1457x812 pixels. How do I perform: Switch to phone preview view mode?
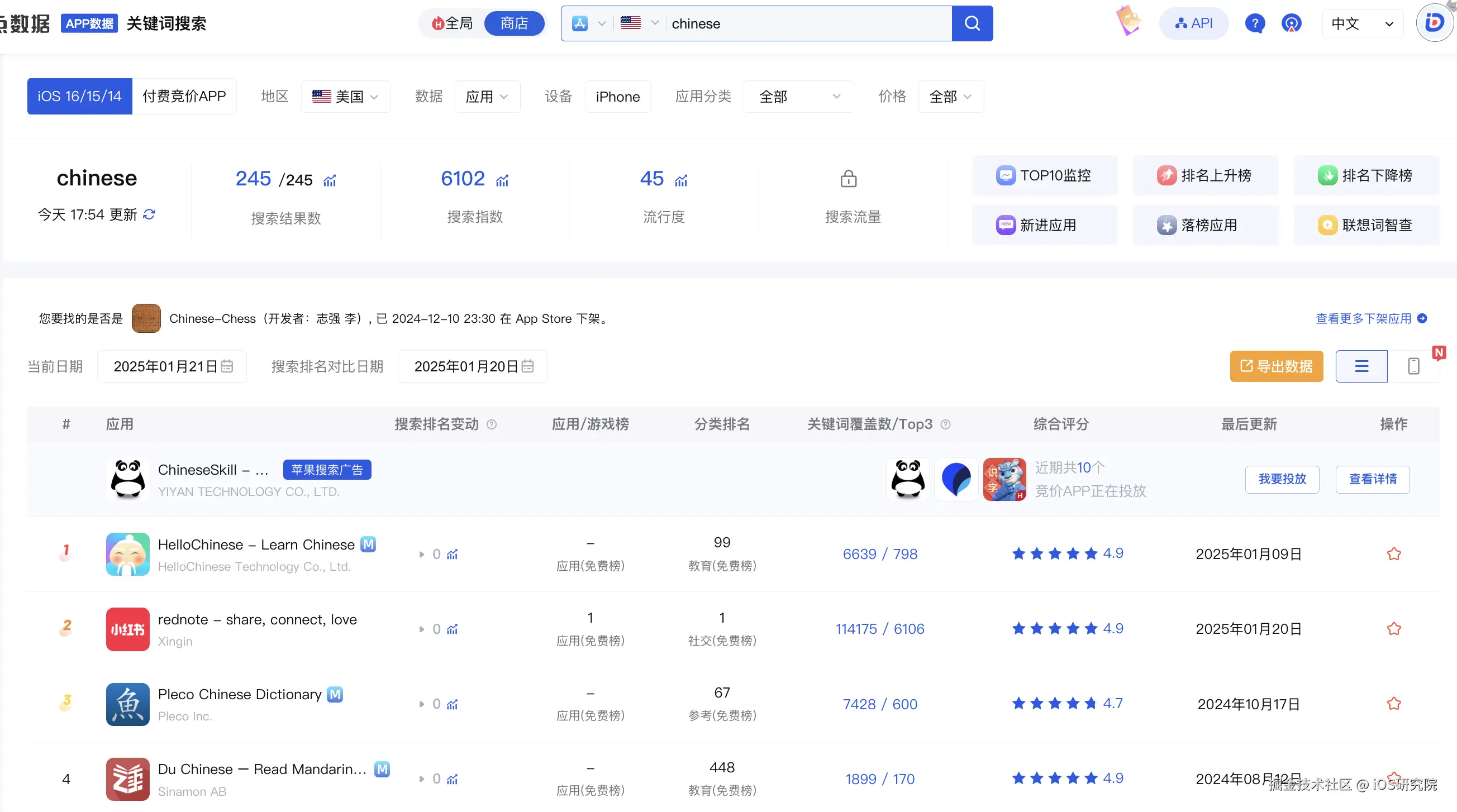[1413, 366]
